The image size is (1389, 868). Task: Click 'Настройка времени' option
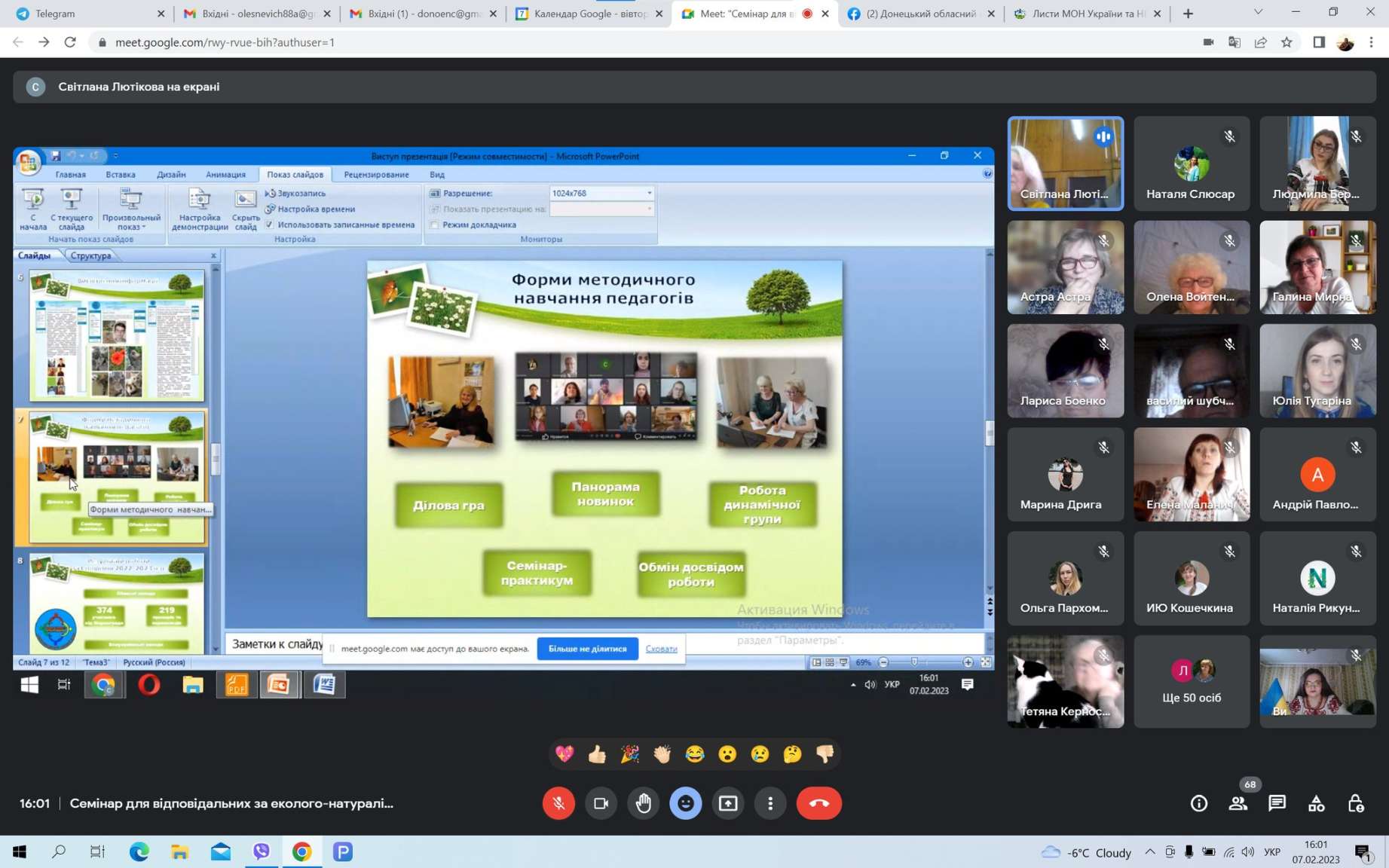(310, 209)
